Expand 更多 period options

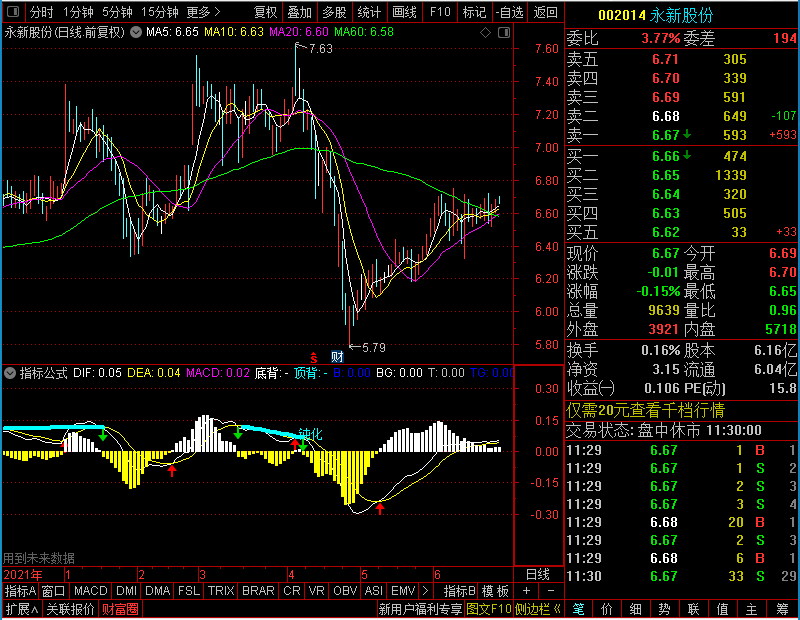(203, 12)
